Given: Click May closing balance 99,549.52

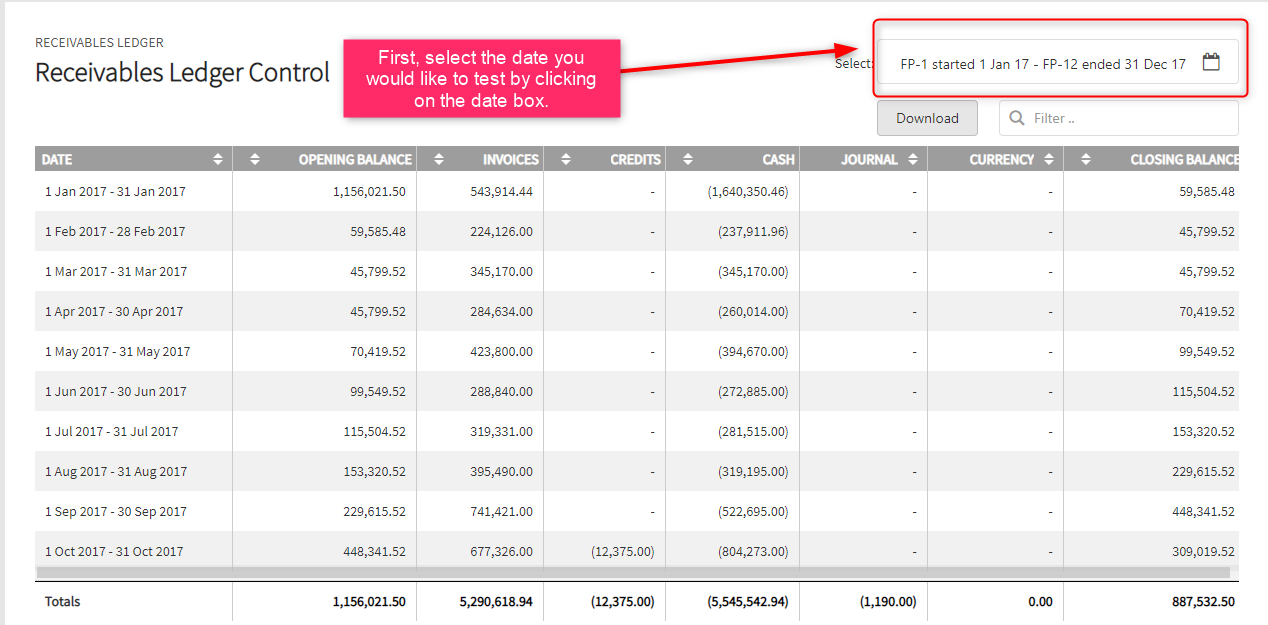Looking at the screenshot, I should point(1207,351).
